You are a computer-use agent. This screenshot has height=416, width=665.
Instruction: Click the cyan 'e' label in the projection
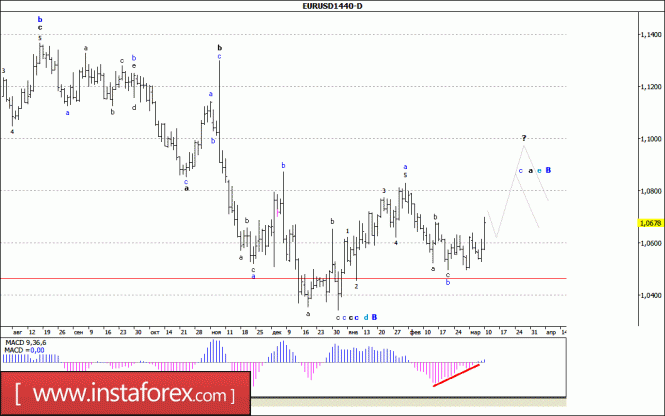(539, 171)
